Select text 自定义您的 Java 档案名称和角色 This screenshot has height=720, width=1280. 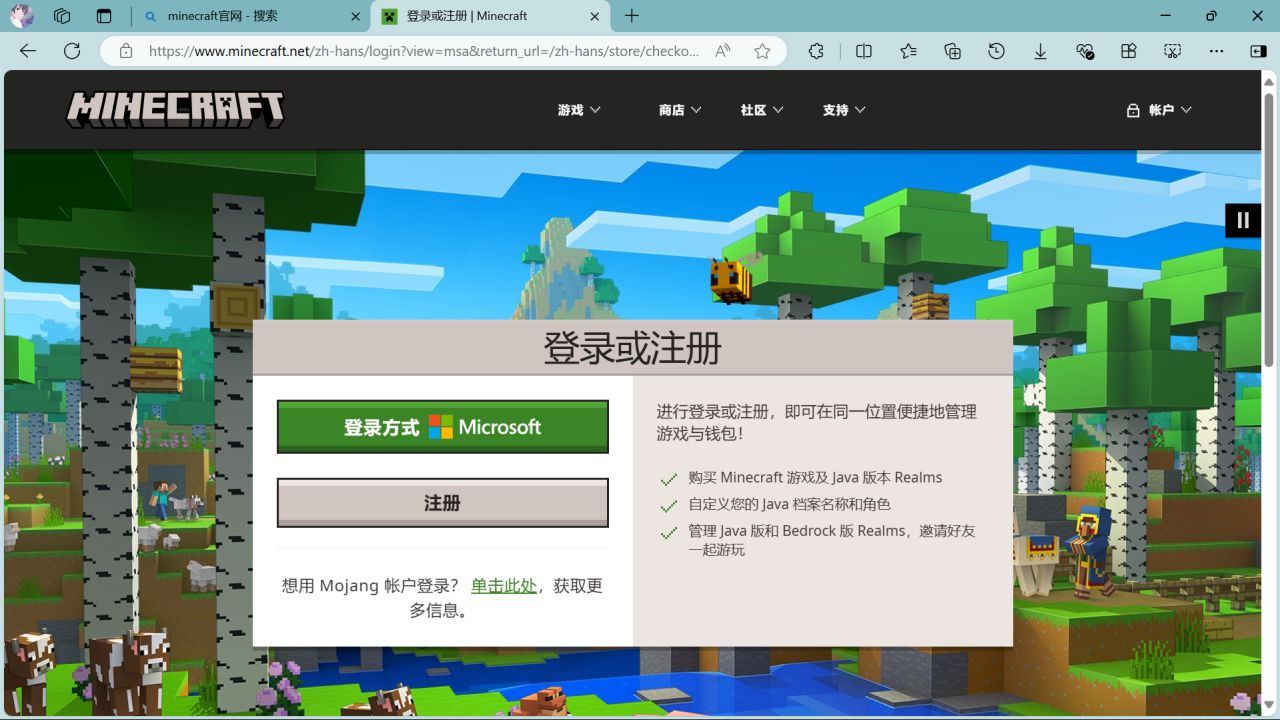[789, 505]
